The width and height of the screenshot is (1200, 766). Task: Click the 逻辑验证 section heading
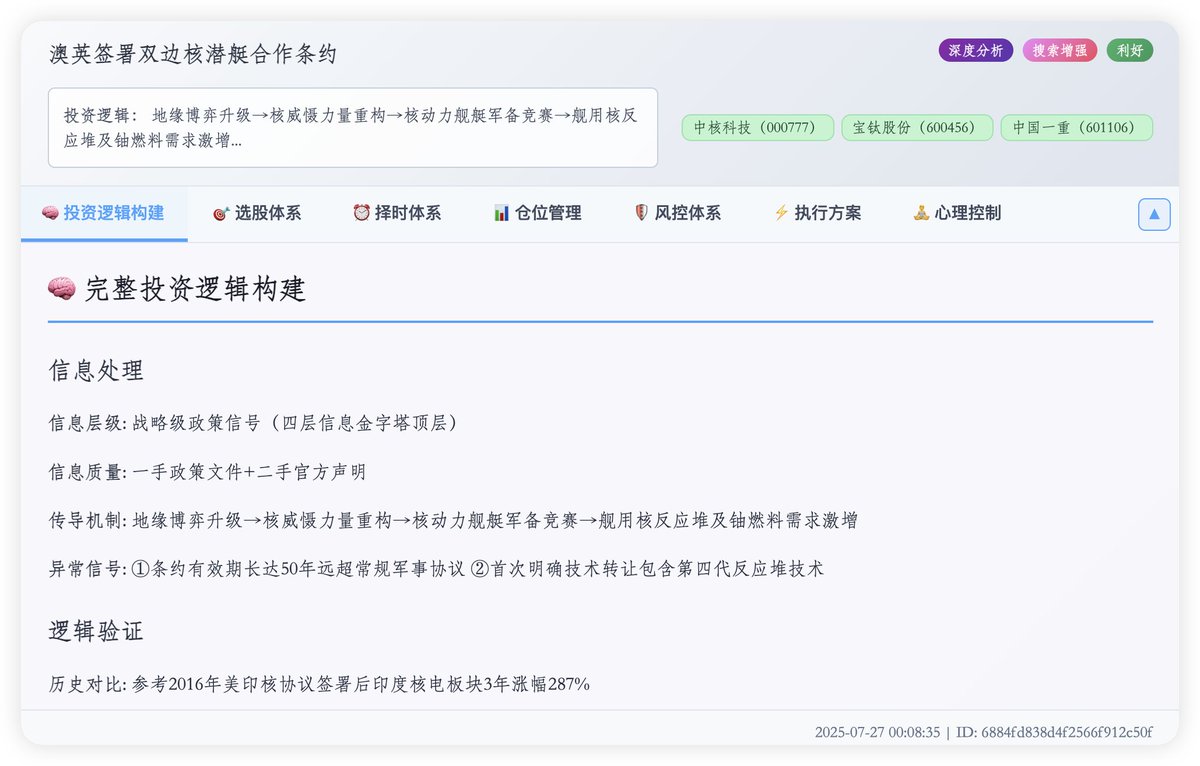[96, 631]
